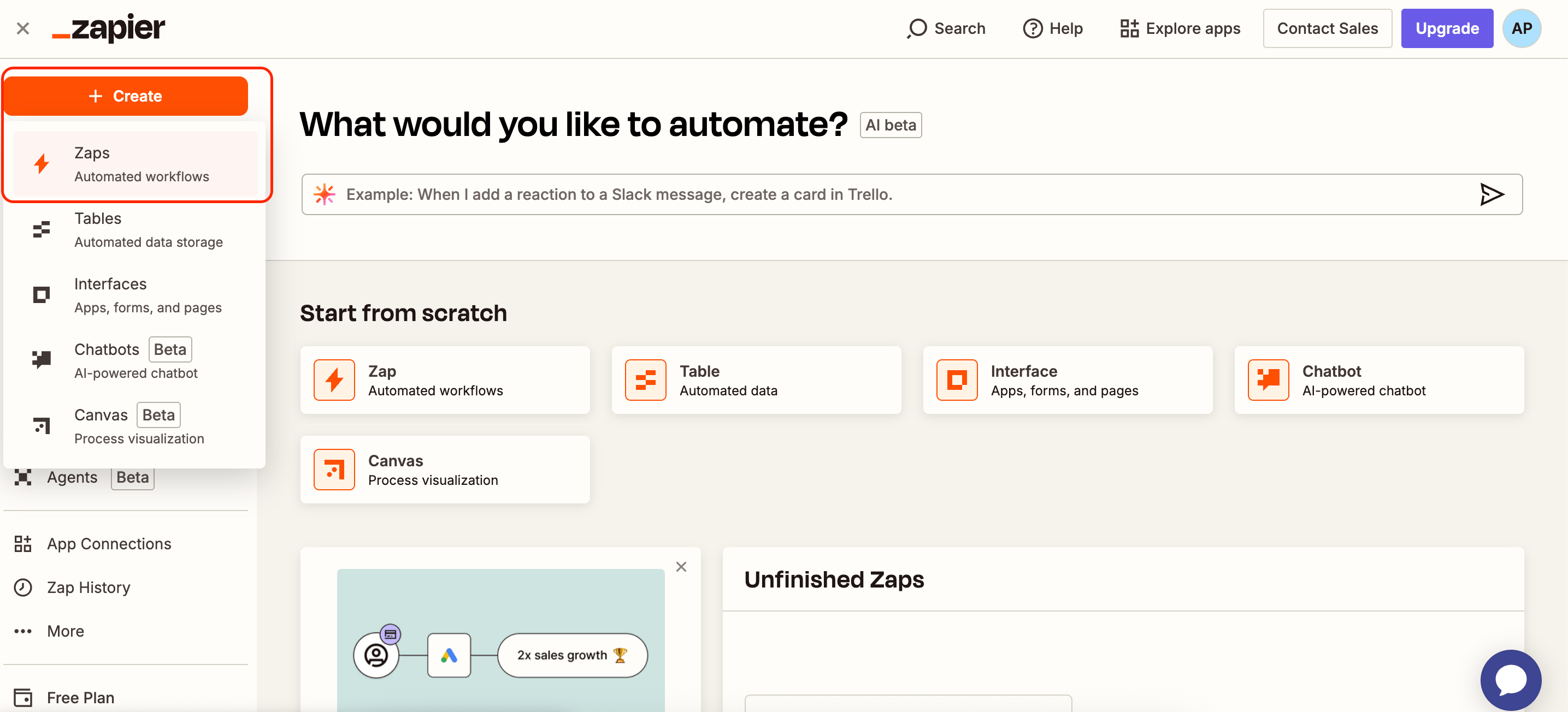Open the Search in the top bar
Image resolution: width=1568 pixels, height=712 pixels.
pyautogui.click(x=946, y=28)
